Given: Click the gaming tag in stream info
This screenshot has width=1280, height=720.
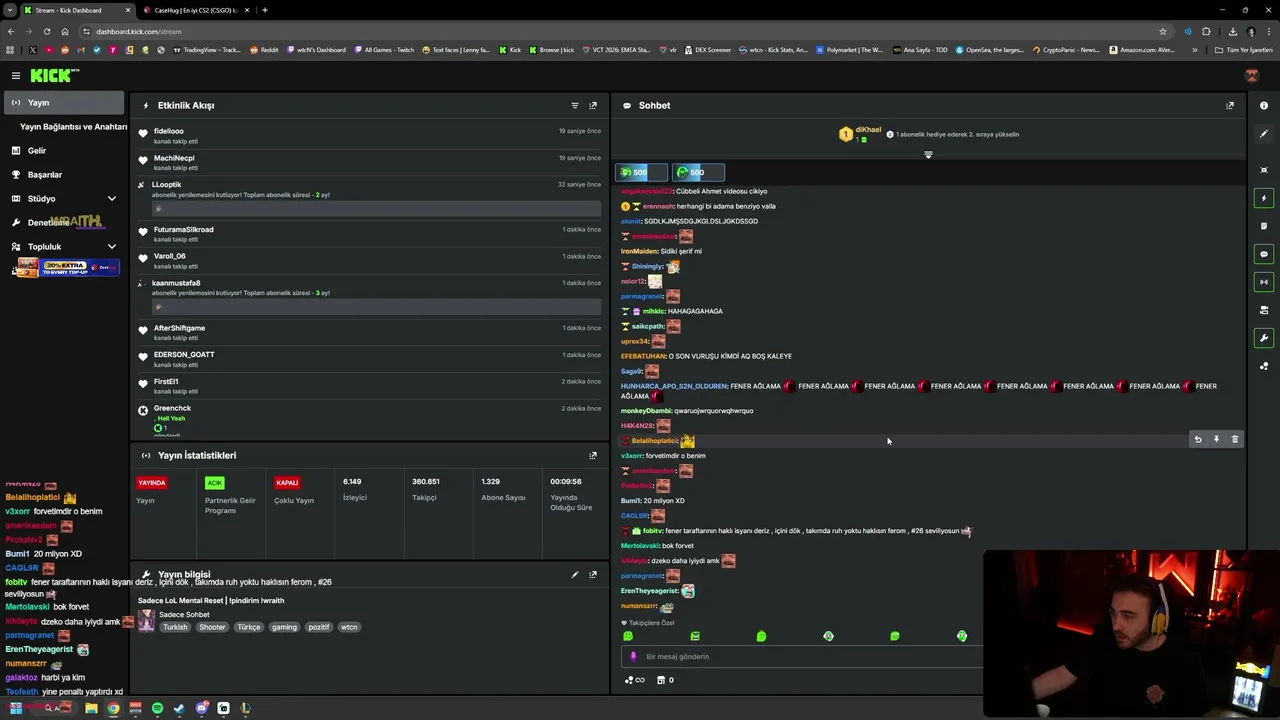Looking at the screenshot, I should [284, 627].
